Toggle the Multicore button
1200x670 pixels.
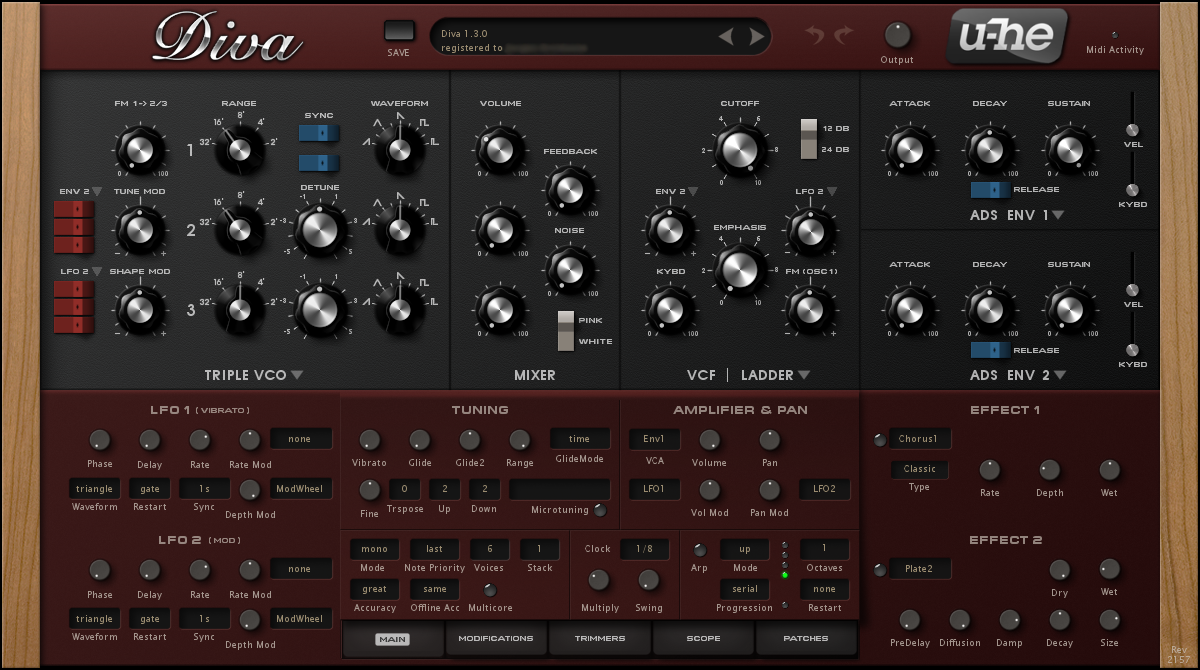(489, 590)
